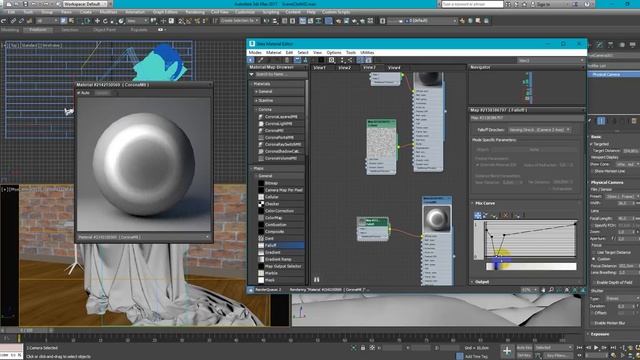Image resolution: width=640 pixels, height=360 pixels.
Task: Open the Options menu in Slate editor
Action: coord(334,53)
